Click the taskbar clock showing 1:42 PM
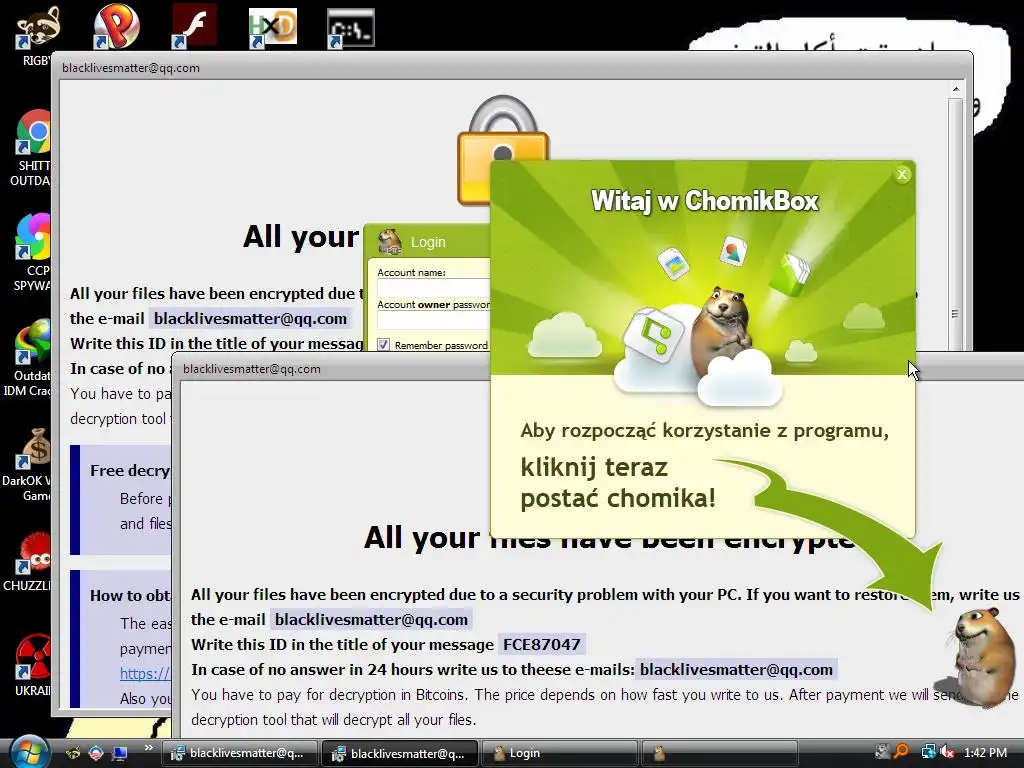The height and width of the screenshot is (768, 1024). pyautogui.click(x=985, y=752)
